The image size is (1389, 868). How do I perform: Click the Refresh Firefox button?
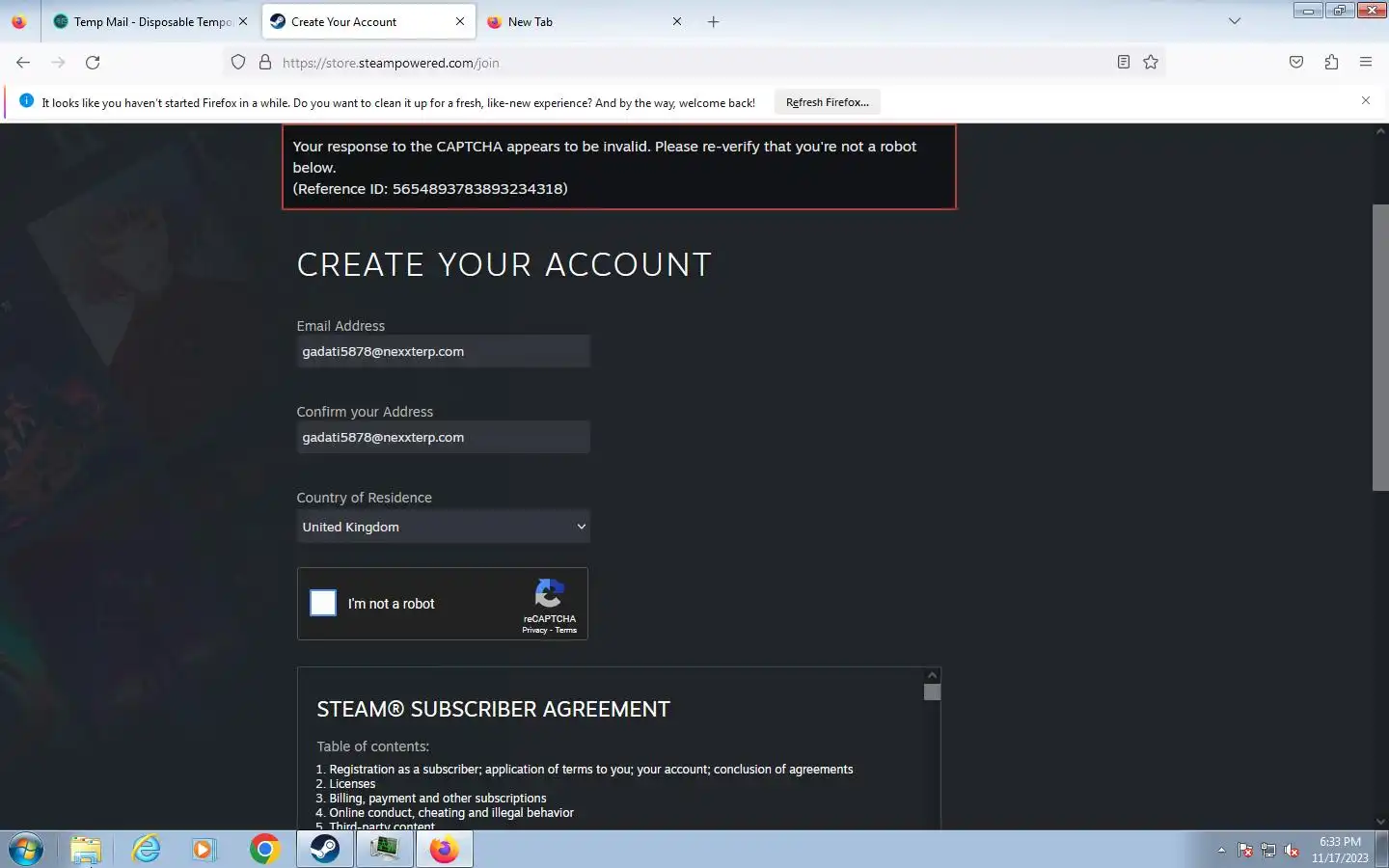tap(827, 102)
